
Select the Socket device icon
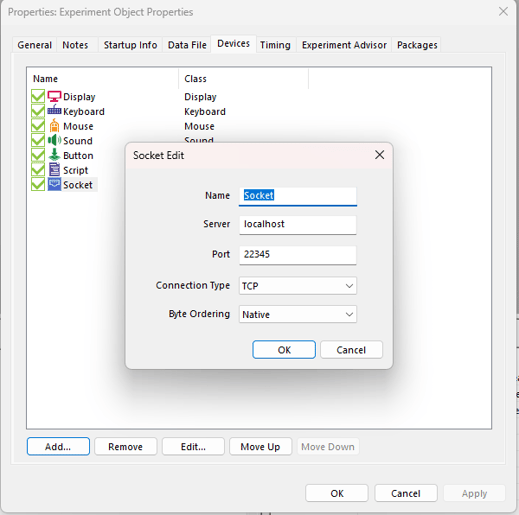pyautogui.click(x=54, y=184)
